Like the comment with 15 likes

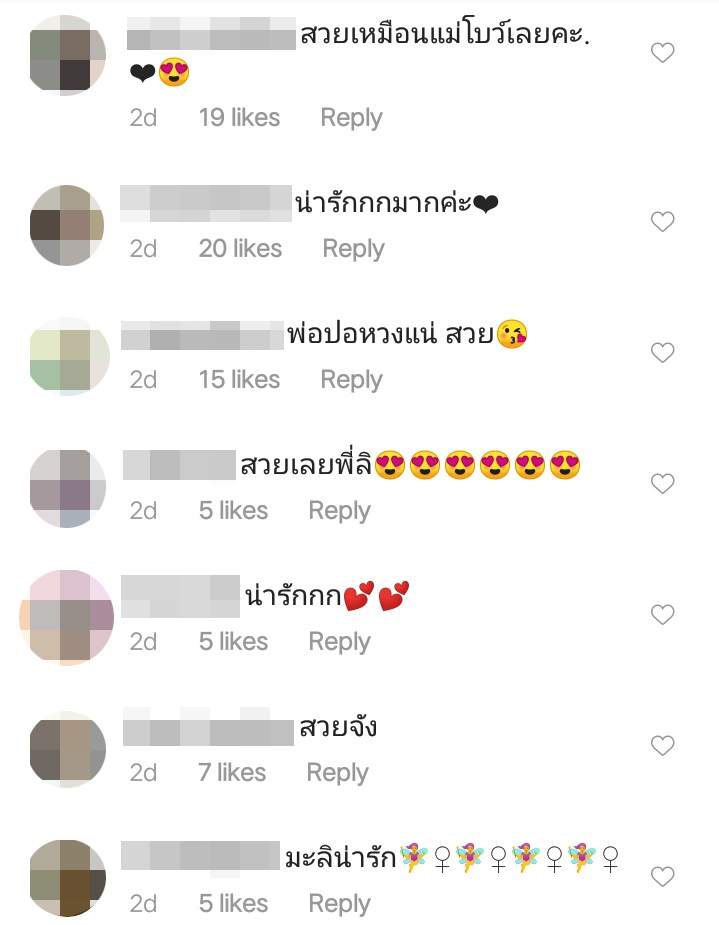[x=662, y=352]
